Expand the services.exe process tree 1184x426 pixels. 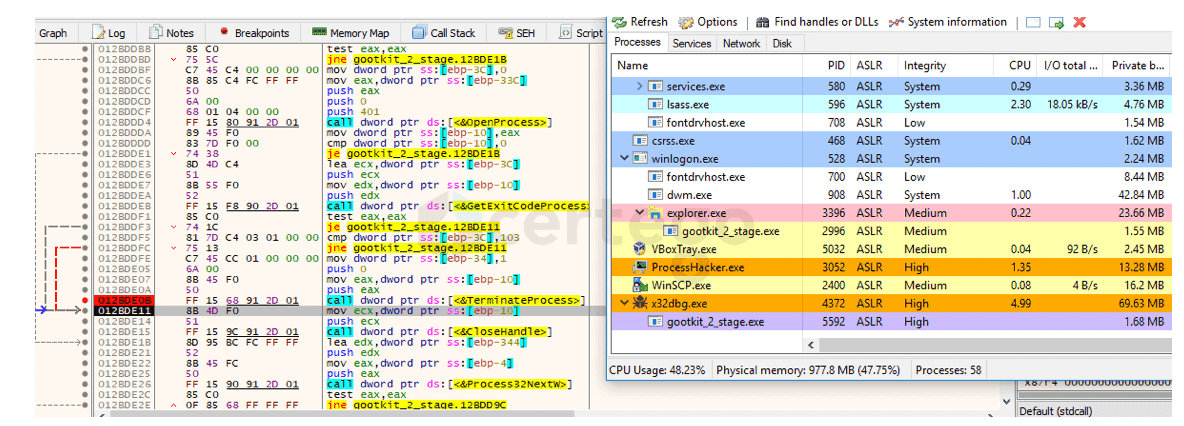coord(640,87)
